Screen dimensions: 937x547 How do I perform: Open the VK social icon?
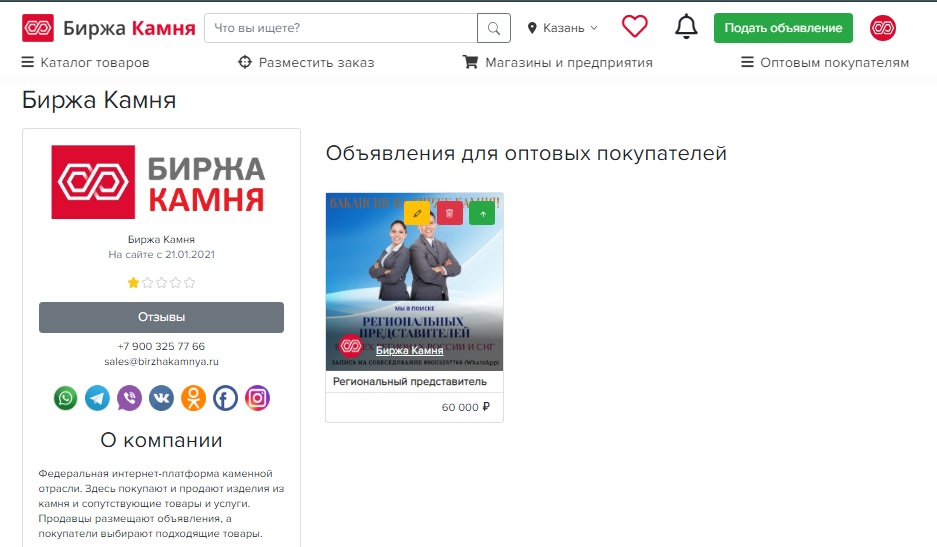[161, 398]
